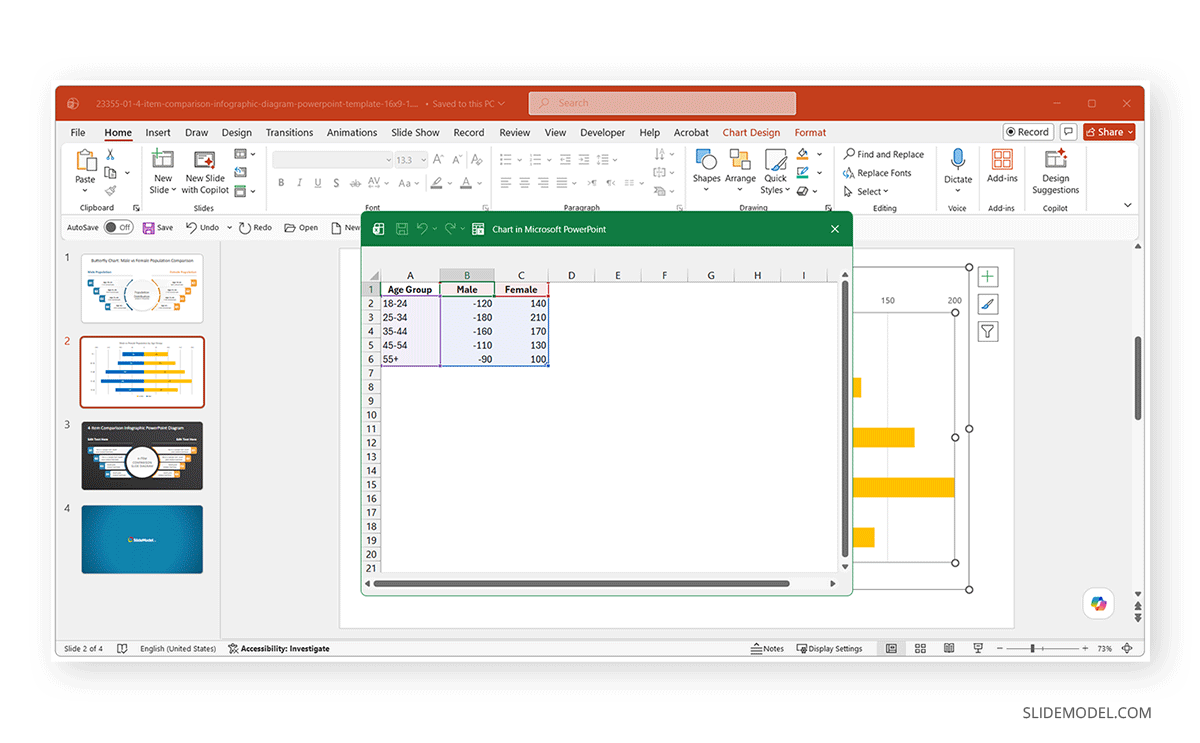The image size is (1200, 743).
Task: Expand the font size dropdown
Action: 424,160
